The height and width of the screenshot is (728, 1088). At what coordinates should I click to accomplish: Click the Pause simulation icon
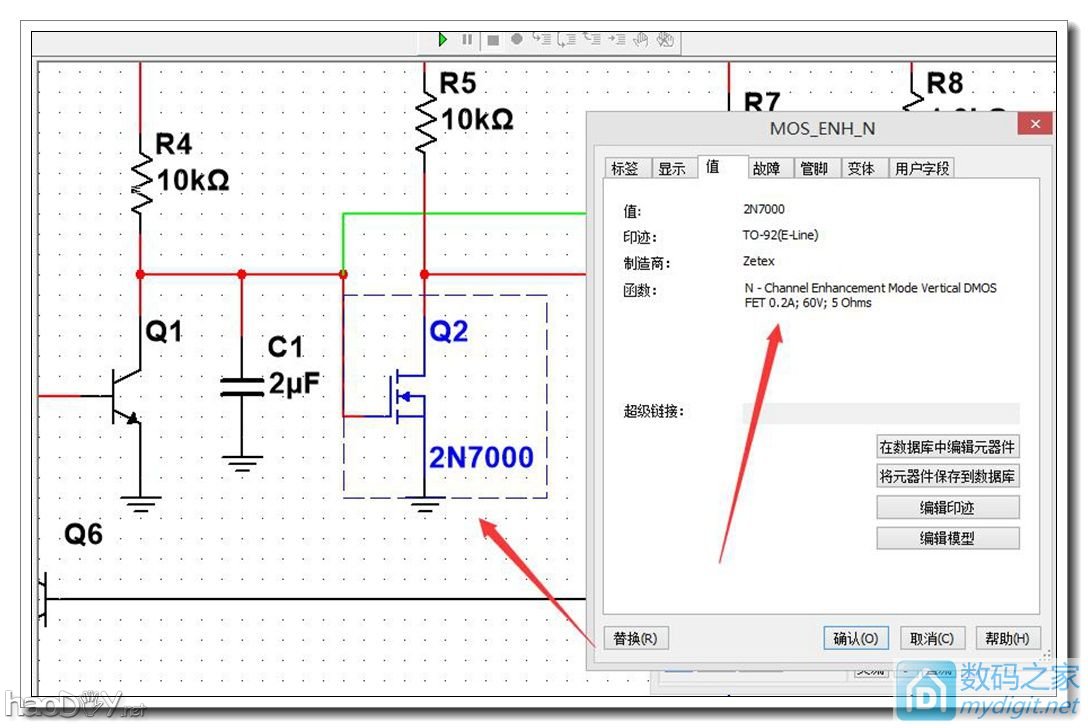pyautogui.click(x=467, y=39)
